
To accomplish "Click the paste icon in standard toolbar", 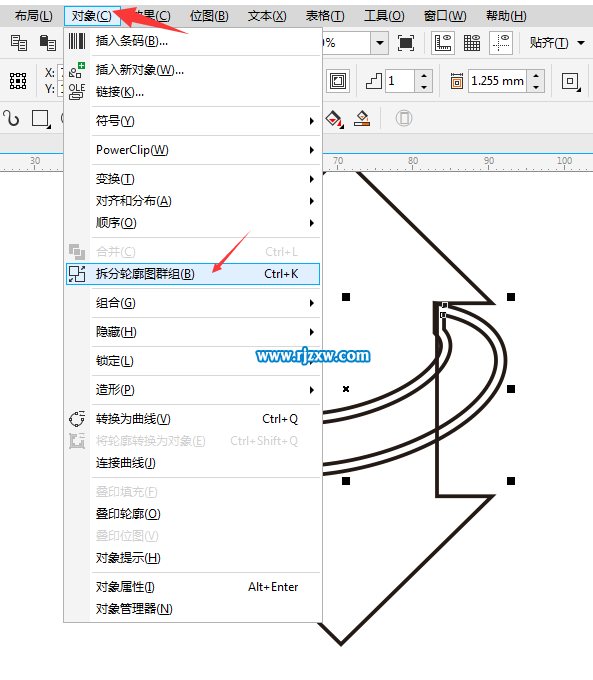I will 47,43.
